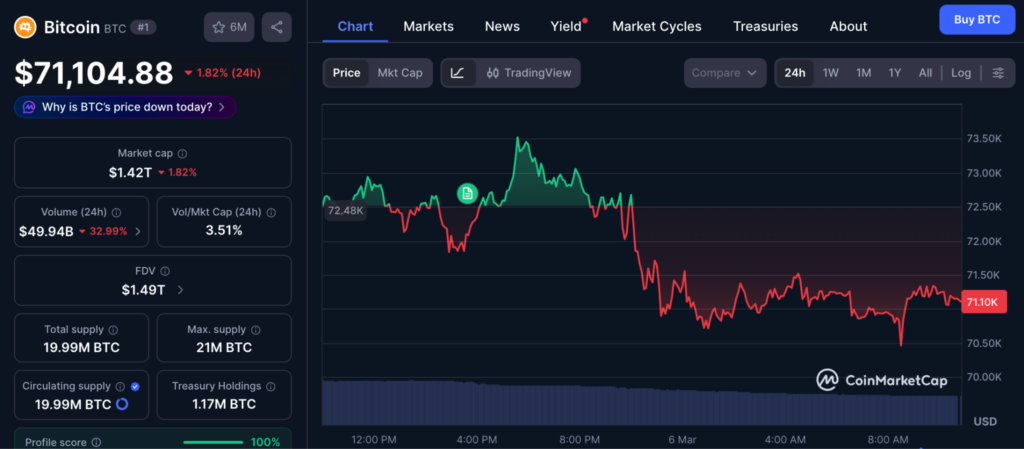Select the 1Y time range

pyautogui.click(x=895, y=73)
